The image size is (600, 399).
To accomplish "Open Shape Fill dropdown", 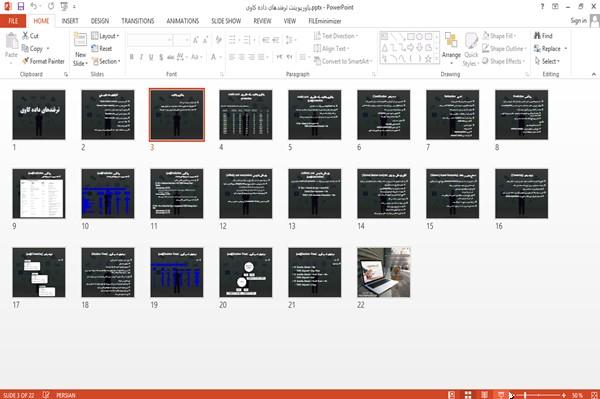I will click(499, 36).
